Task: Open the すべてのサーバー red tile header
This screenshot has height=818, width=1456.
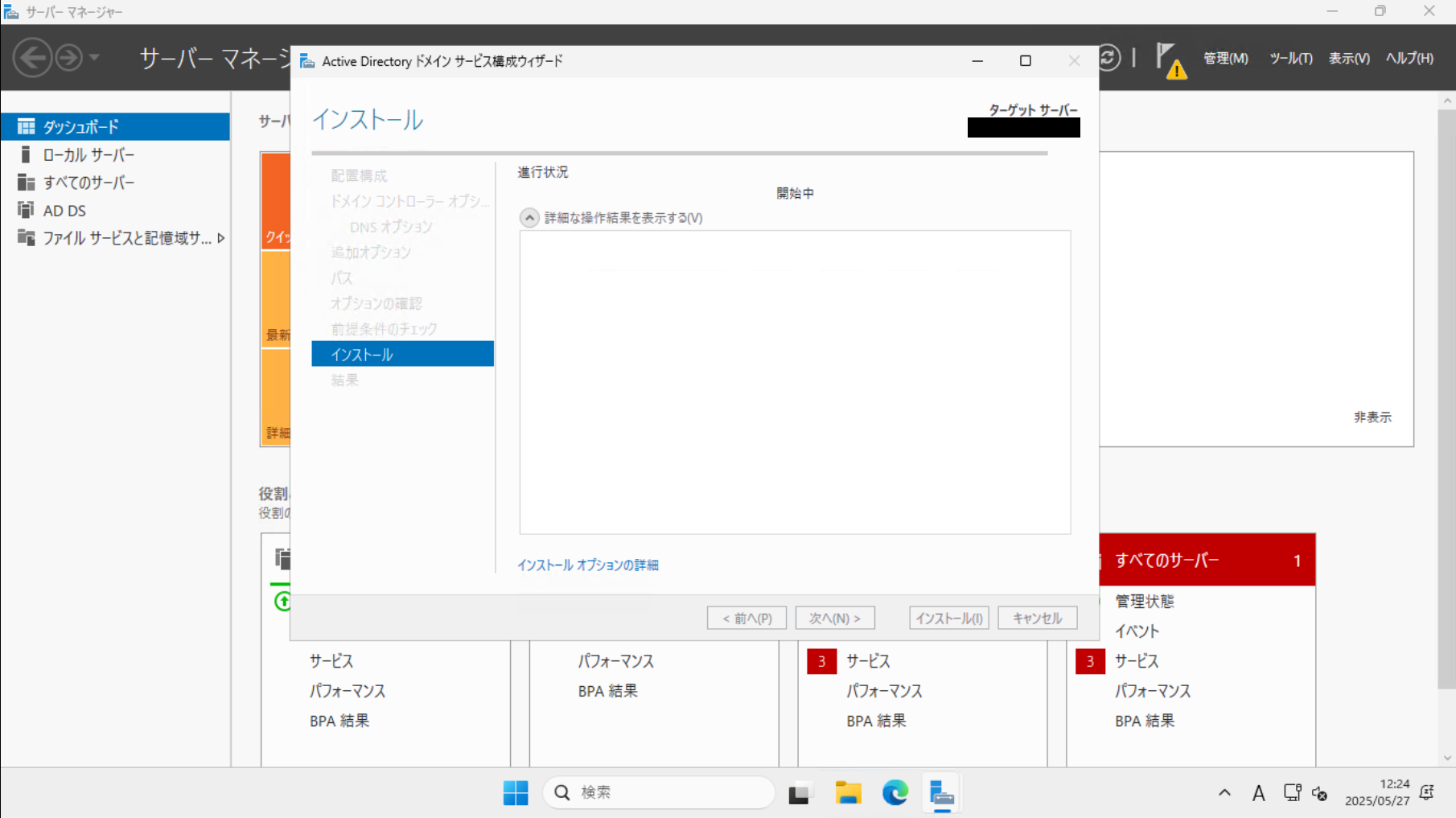Action: click(x=1207, y=560)
